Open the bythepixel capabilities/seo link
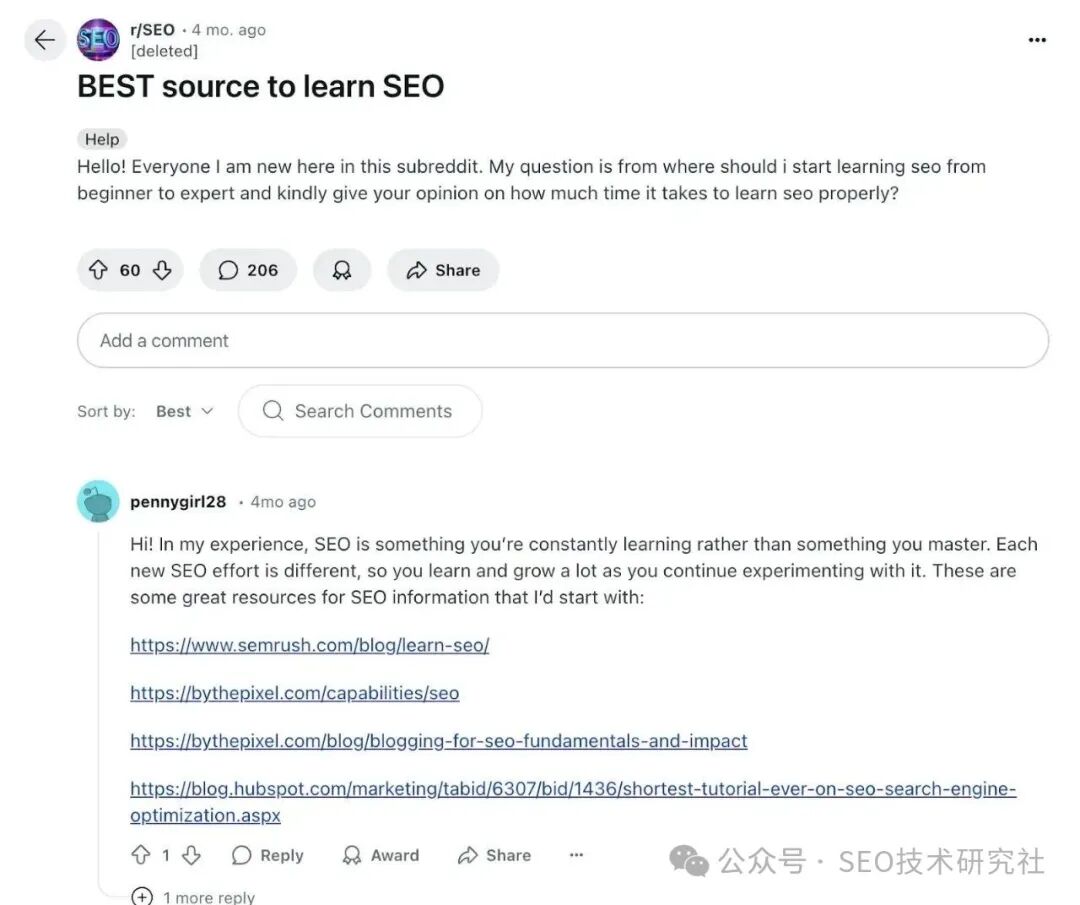The width and height of the screenshot is (1080, 905). [x=294, y=693]
